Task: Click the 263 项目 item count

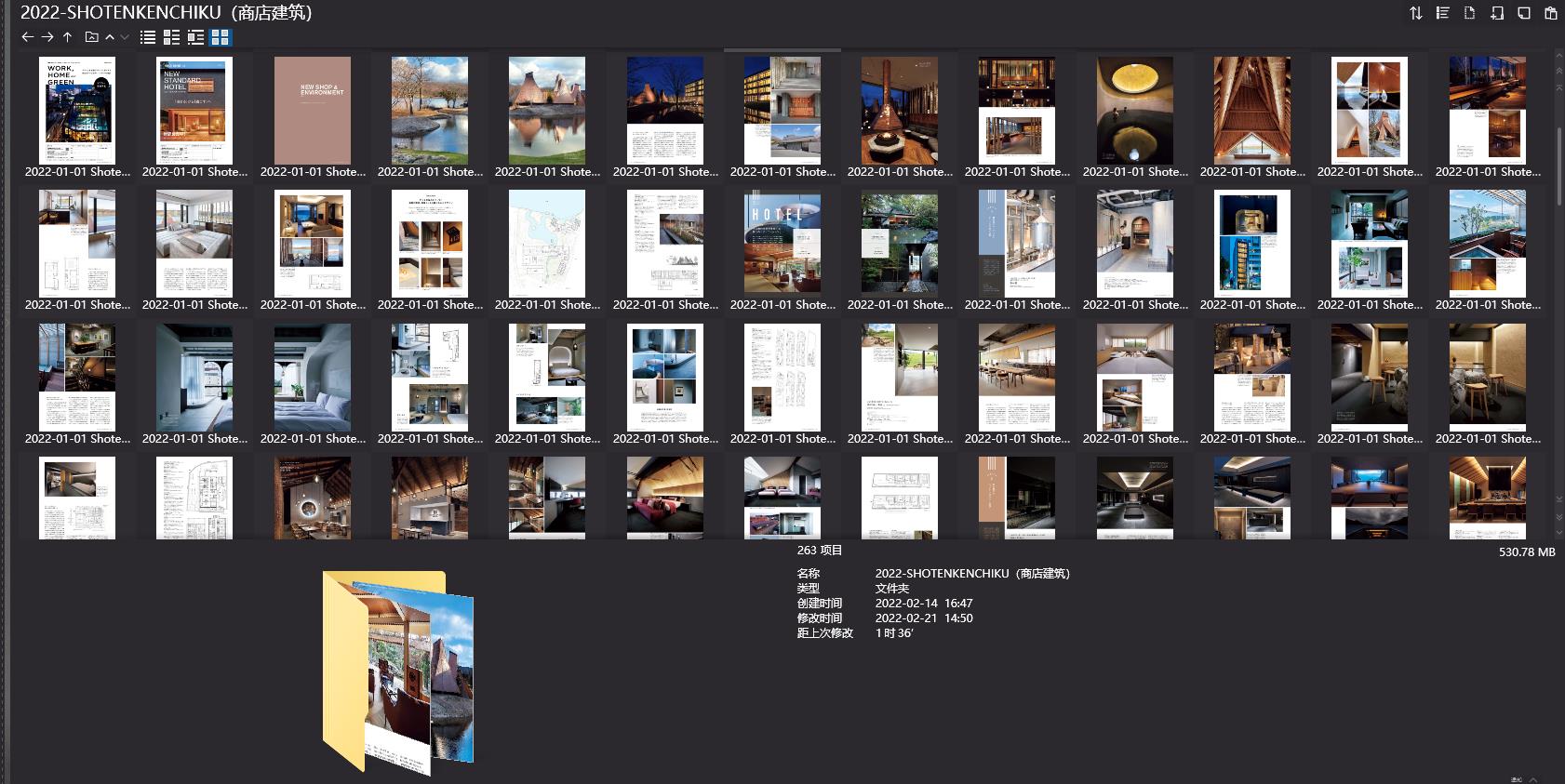Action: point(820,551)
